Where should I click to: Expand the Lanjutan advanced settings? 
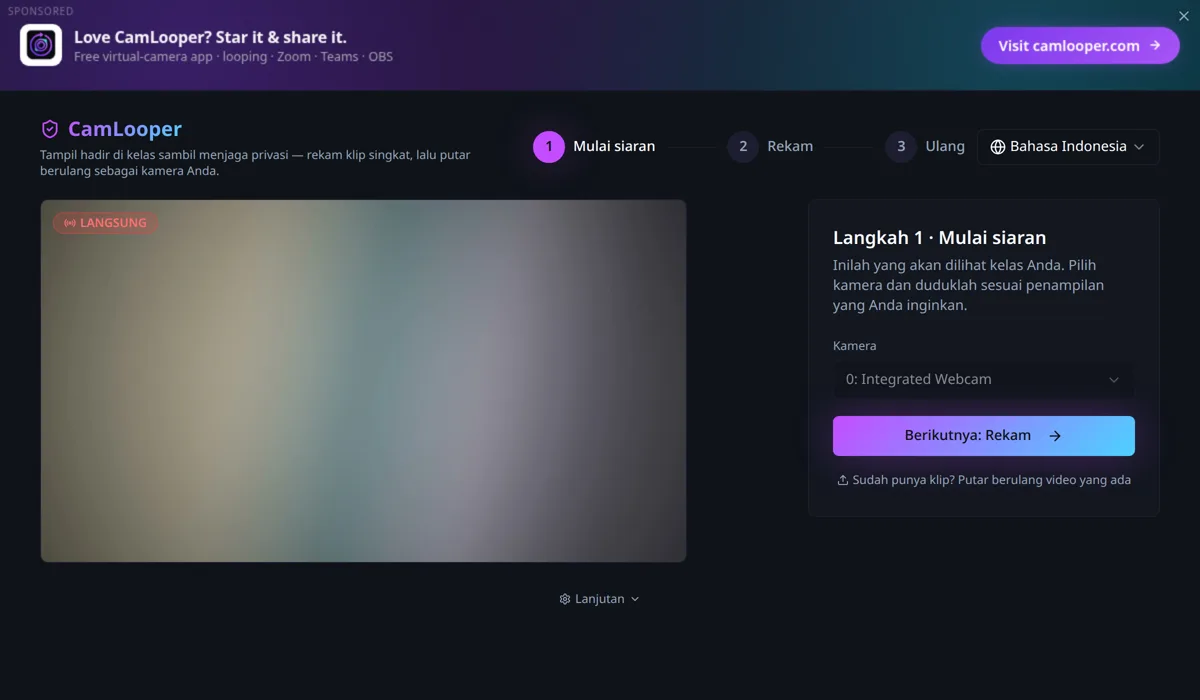click(599, 599)
